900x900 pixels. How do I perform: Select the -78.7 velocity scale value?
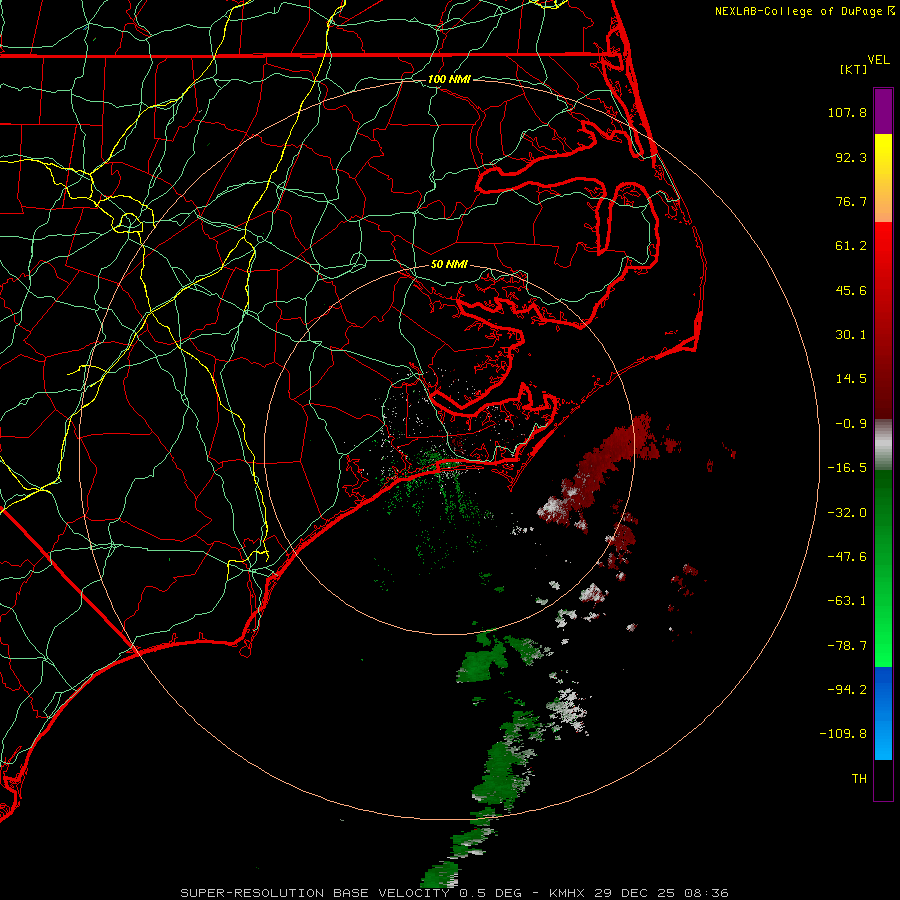[x=847, y=646]
